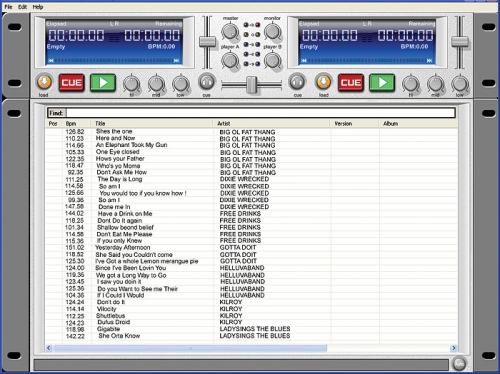Start playback on player A
500x374 pixels.
(103, 83)
